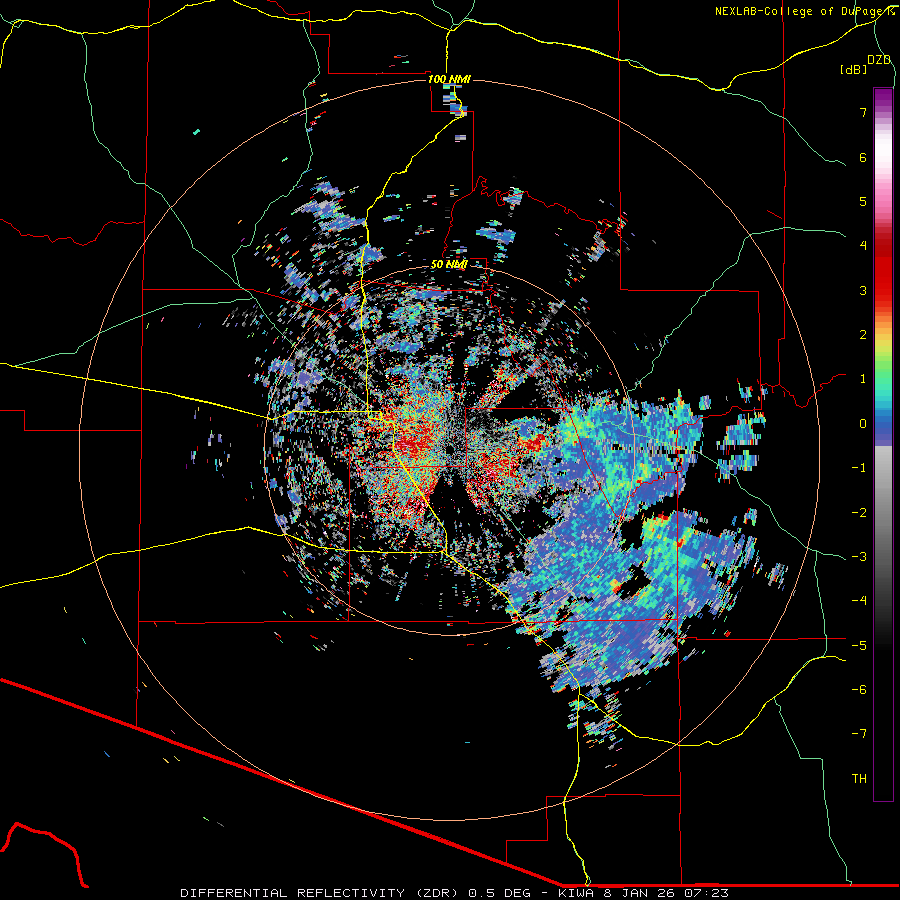Click the positive 2 dB scale value
This screenshot has height=900, width=900.
click(x=863, y=335)
